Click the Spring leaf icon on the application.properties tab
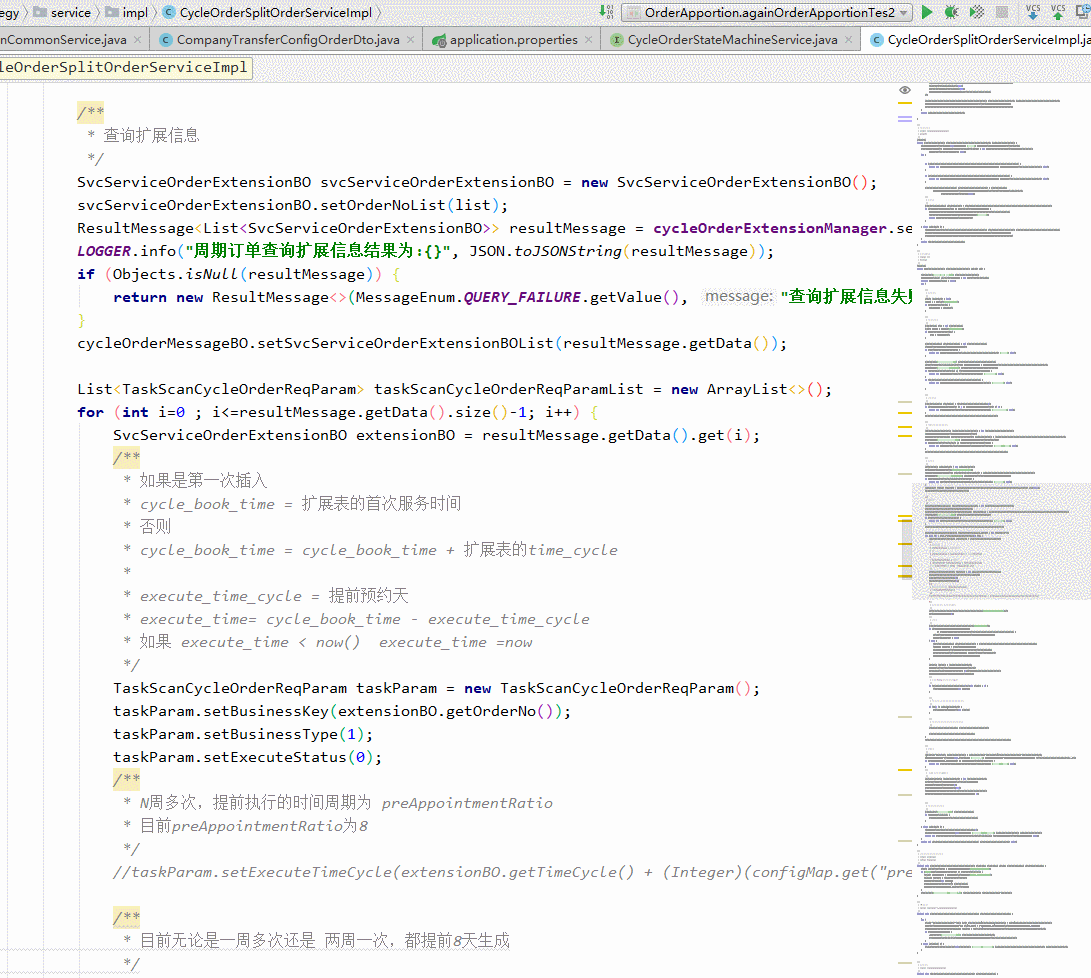This screenshot has width=1091, height=978. tap(438, 40)
